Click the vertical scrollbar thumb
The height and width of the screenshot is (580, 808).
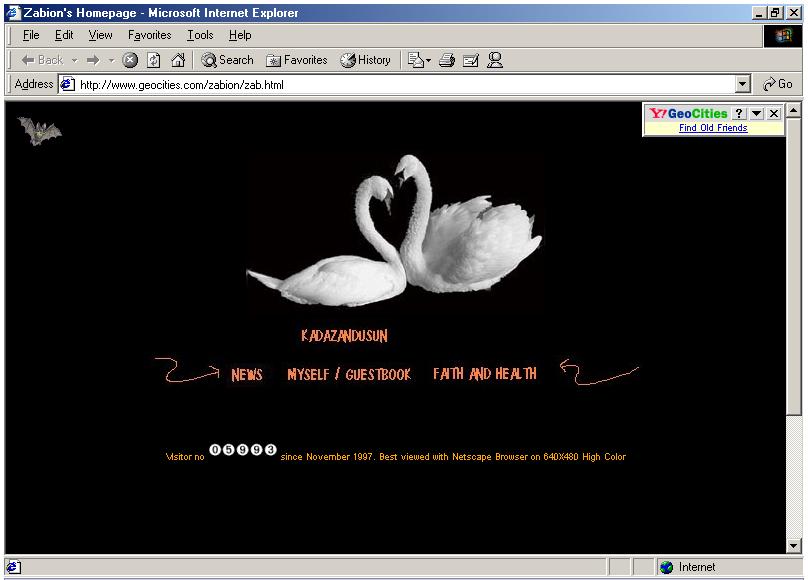(x=794, y=266)
